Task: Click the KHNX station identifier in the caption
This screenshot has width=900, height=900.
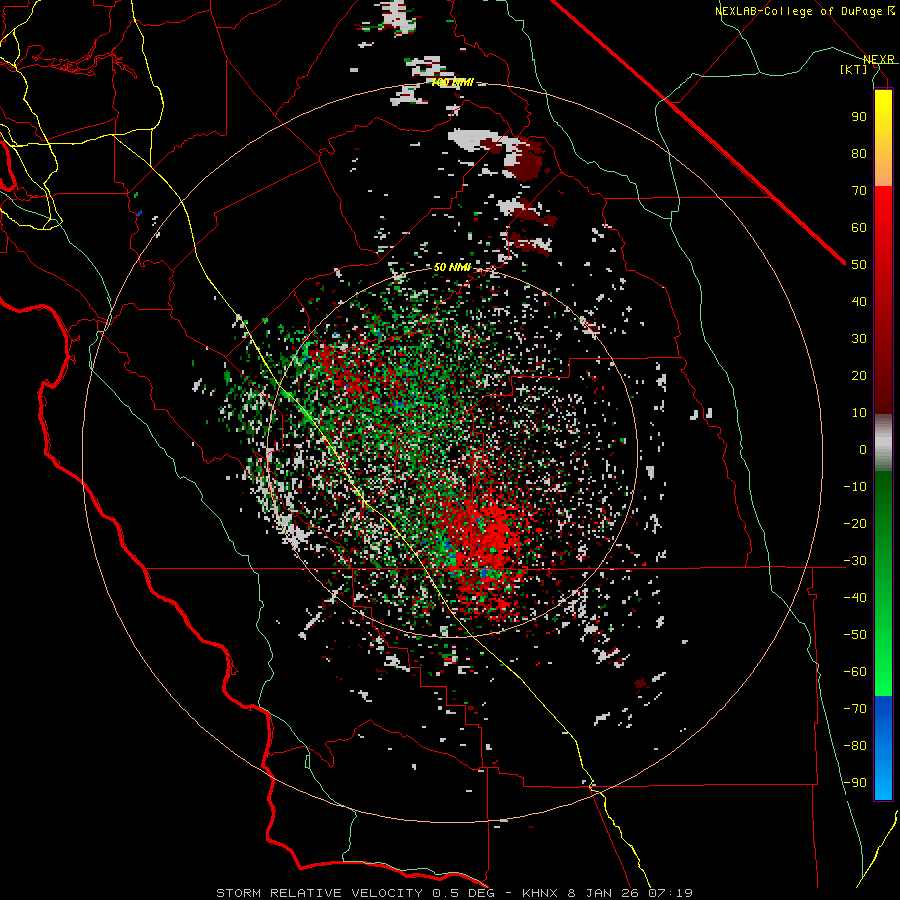Action: 541,893
